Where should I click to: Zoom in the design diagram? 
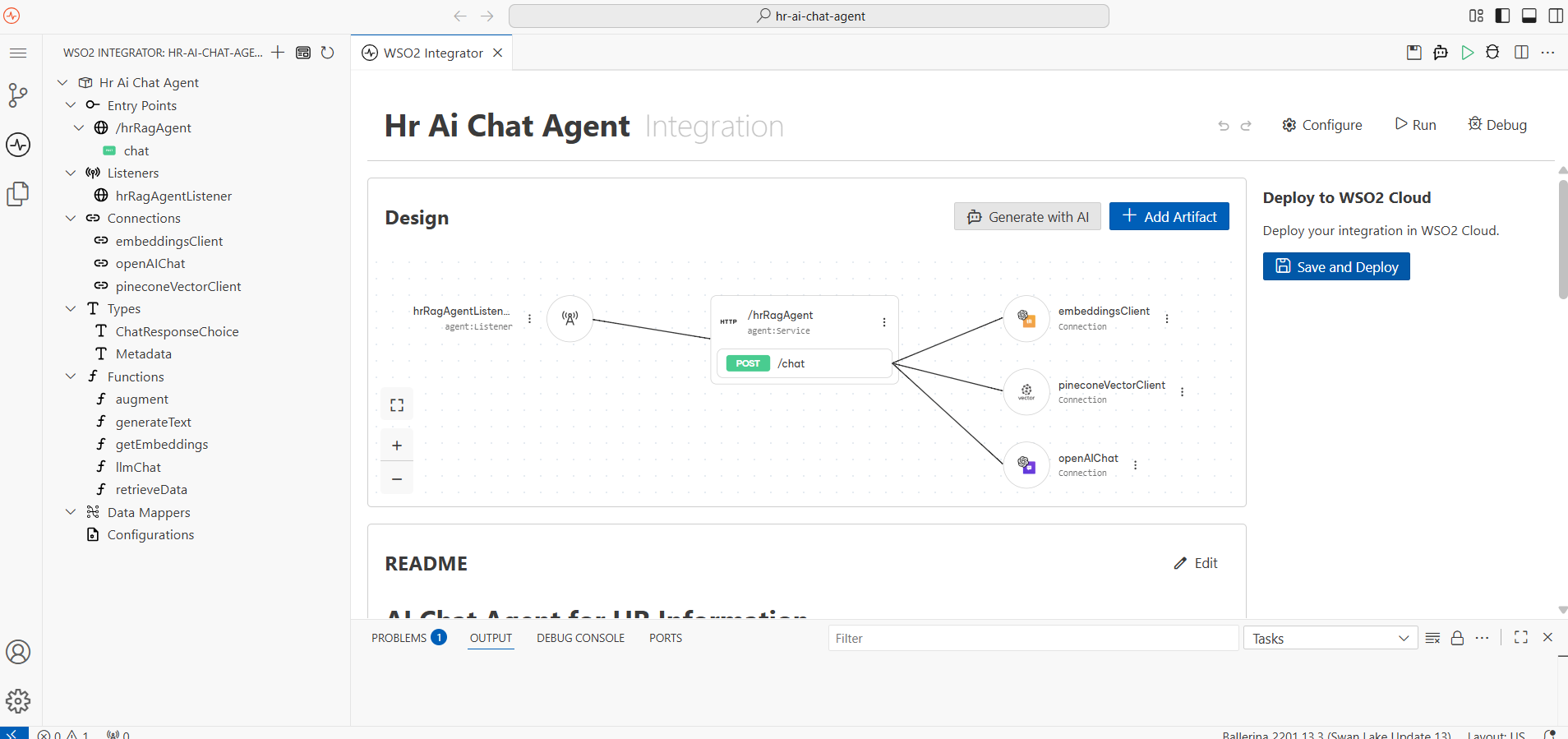pyautogui.click(x=397, y=446)
